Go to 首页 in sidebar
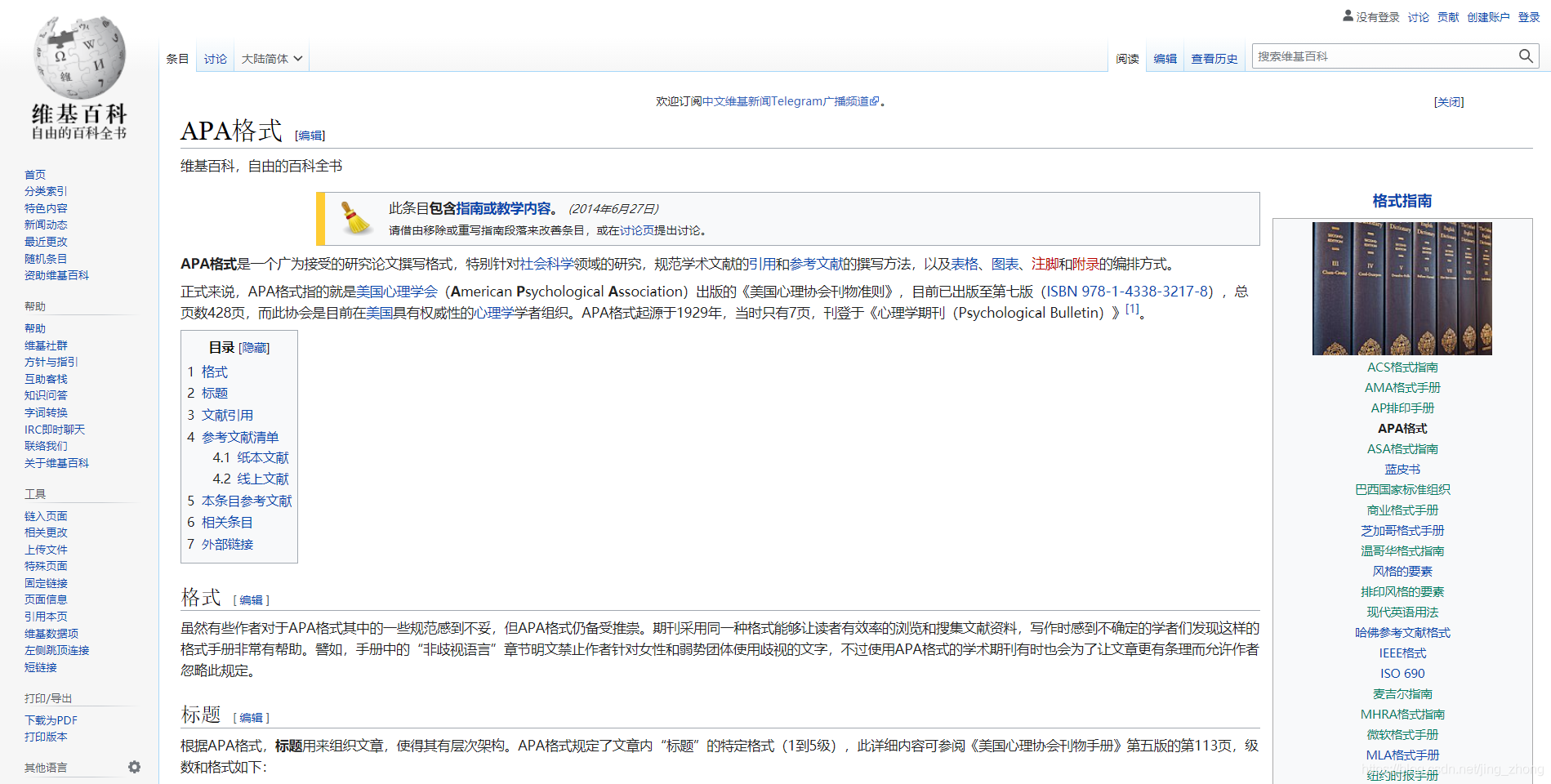The width and height of the screenshot is (1551, 784). coord(35,175)
